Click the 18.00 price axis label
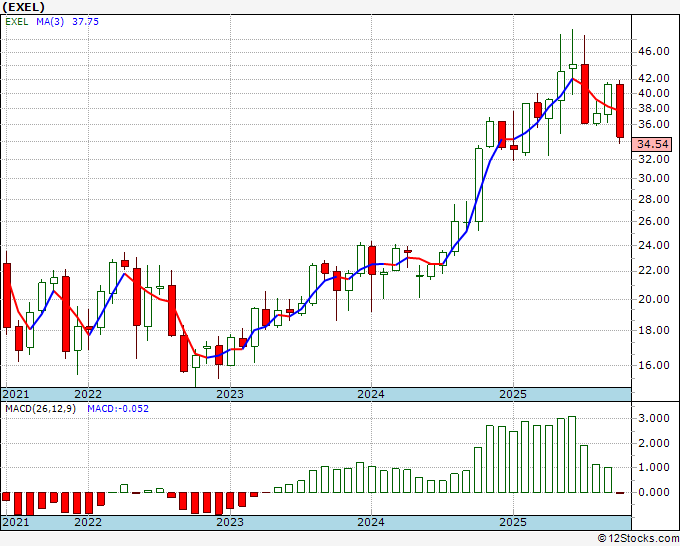The height and width of the screenshot is (546, 680). point(654,330)
